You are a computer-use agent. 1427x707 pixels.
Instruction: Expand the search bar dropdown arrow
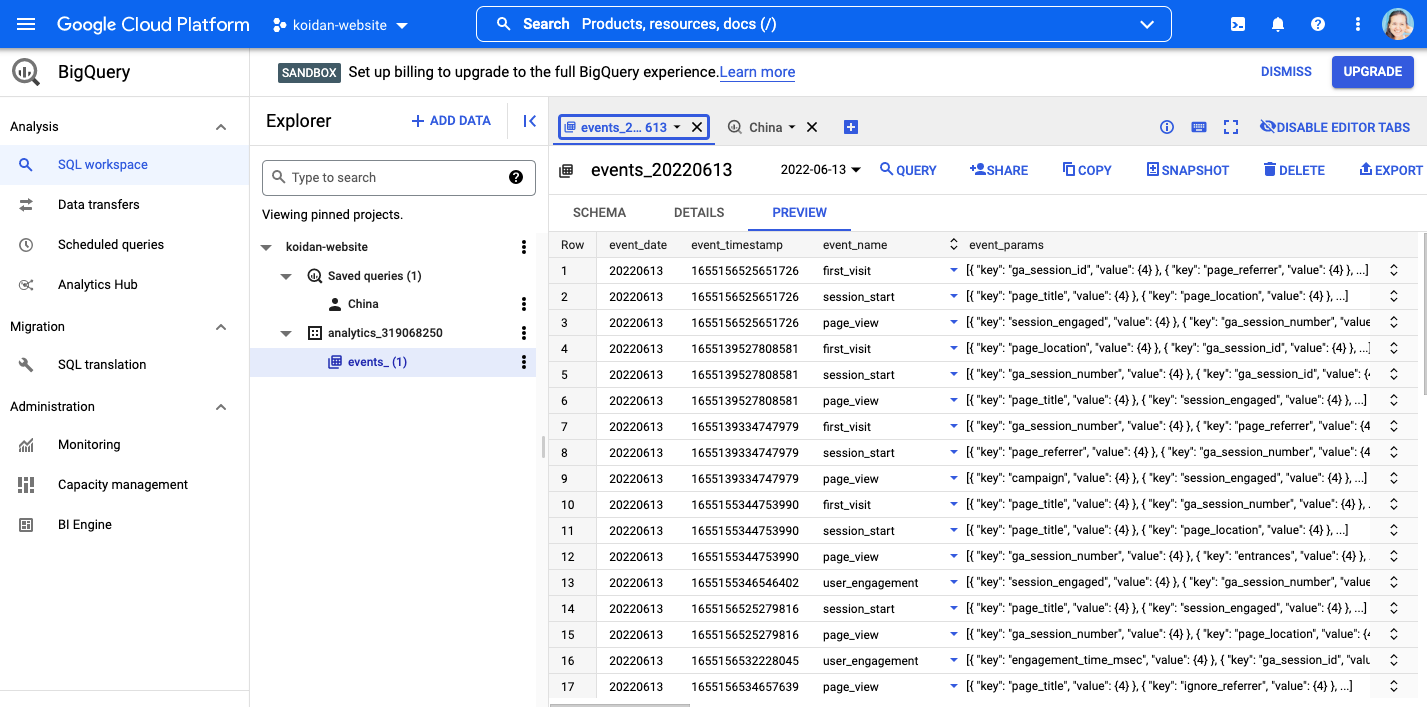[x=1147, y=24]
